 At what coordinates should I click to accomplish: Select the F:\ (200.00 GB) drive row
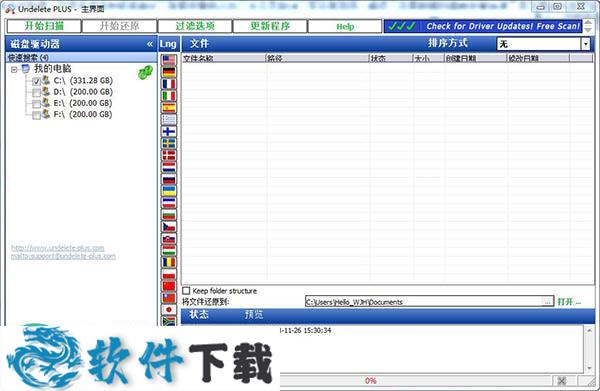pos(83,114)
